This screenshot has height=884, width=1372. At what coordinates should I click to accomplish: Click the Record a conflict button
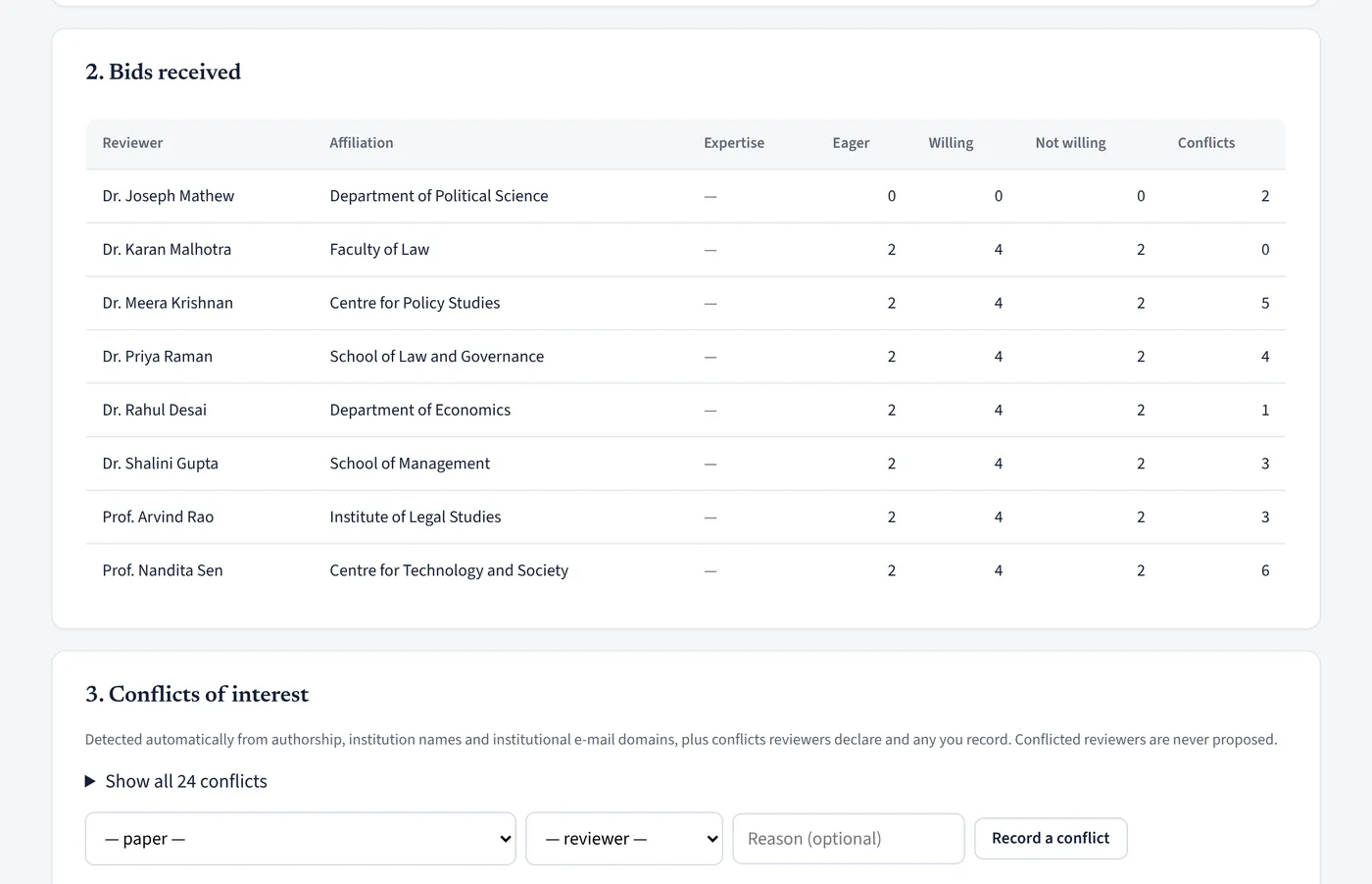[1051, 838]
